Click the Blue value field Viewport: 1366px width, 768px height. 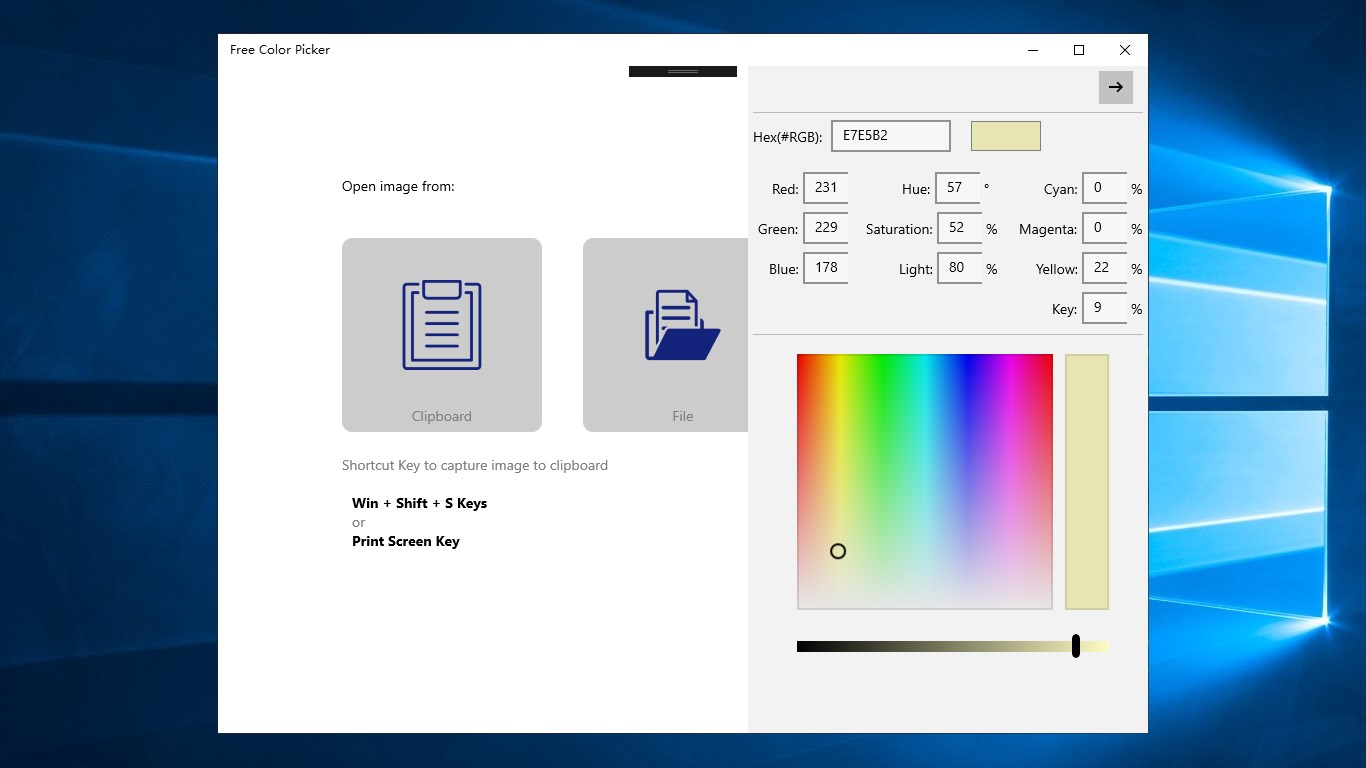[826, 268]
